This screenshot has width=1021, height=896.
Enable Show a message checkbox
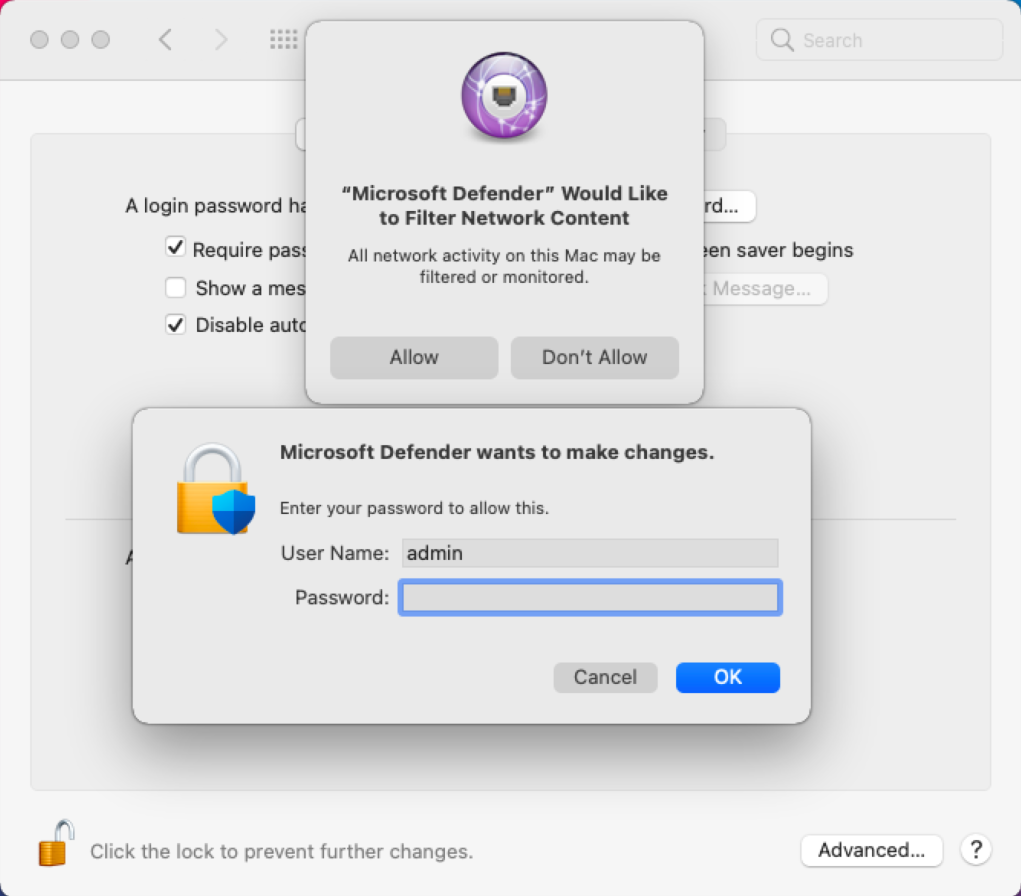175,287
